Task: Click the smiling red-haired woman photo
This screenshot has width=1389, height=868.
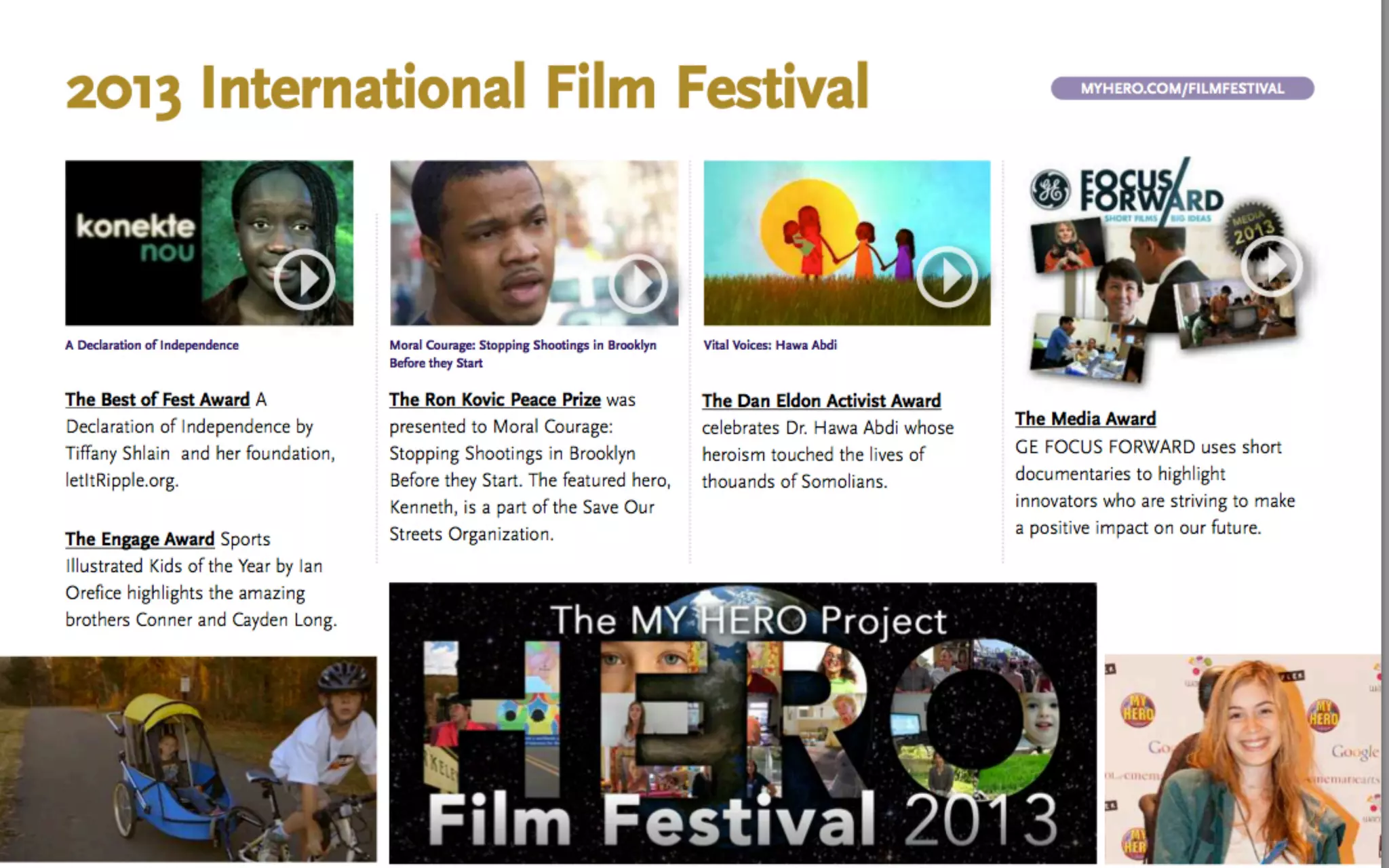Action: tap(1241, 758)
